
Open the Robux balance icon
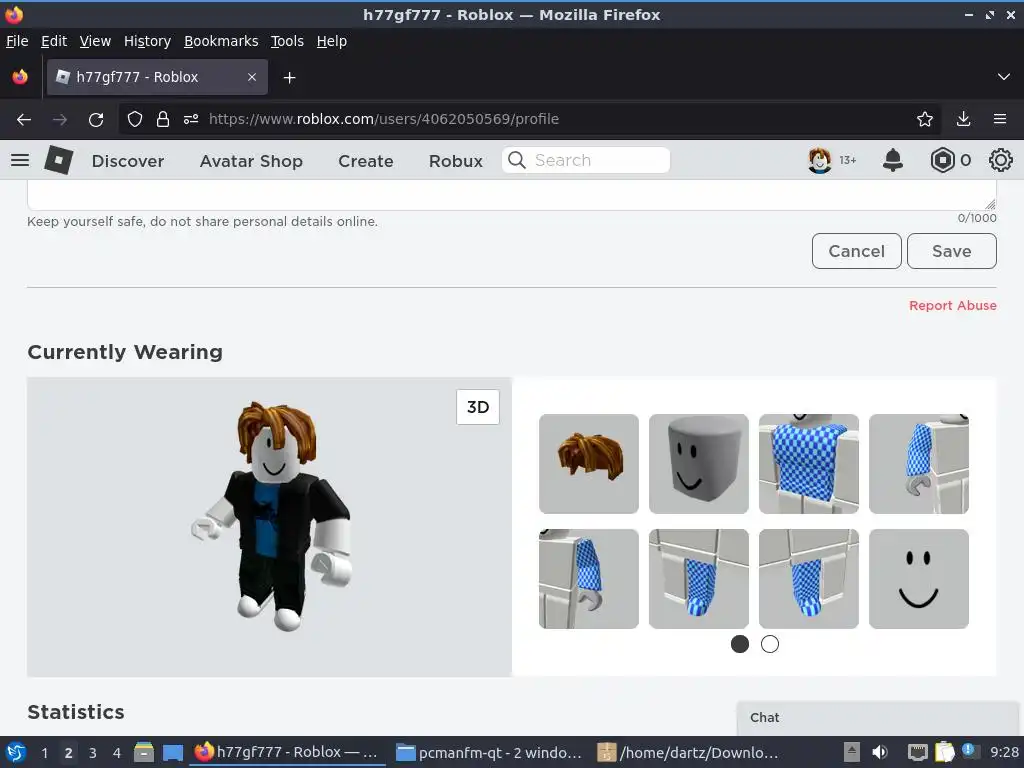click(942, 160)
